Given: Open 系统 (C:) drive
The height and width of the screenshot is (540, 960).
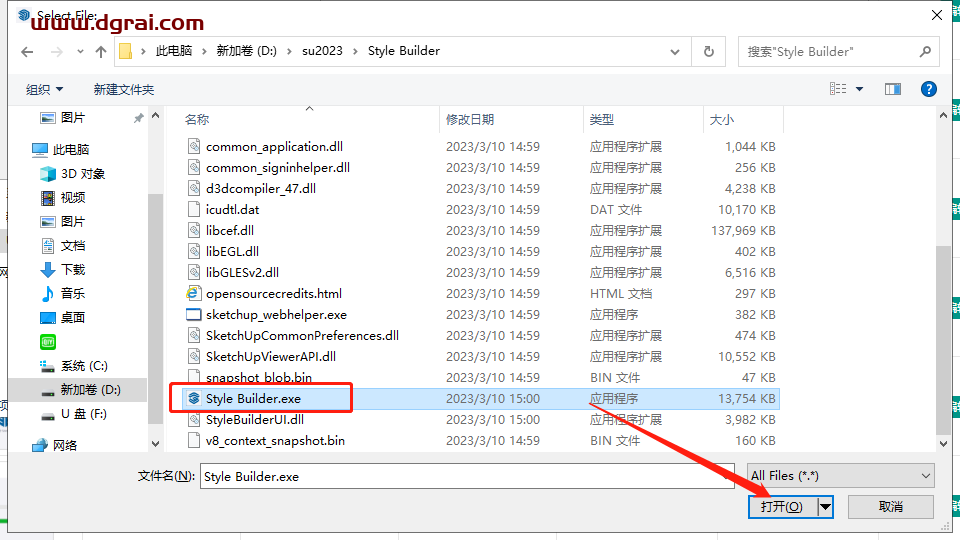Looking at the screenshot, I should tap(84, 366).
